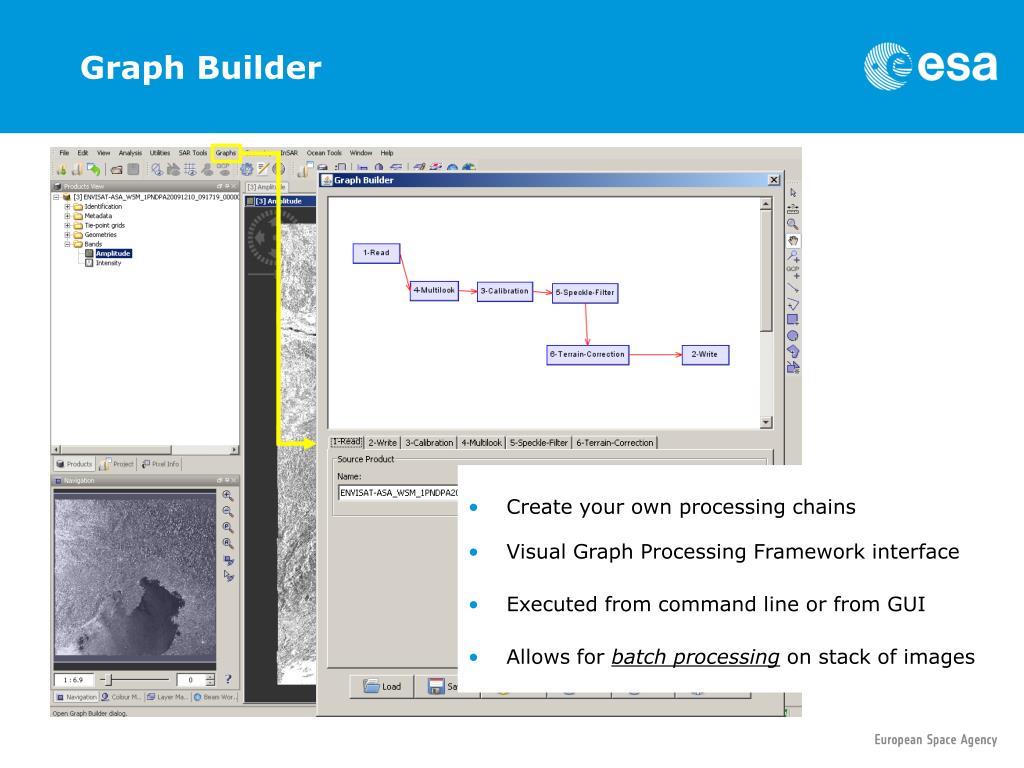Open the Colour Manipulation panel tab

[121, 697]
